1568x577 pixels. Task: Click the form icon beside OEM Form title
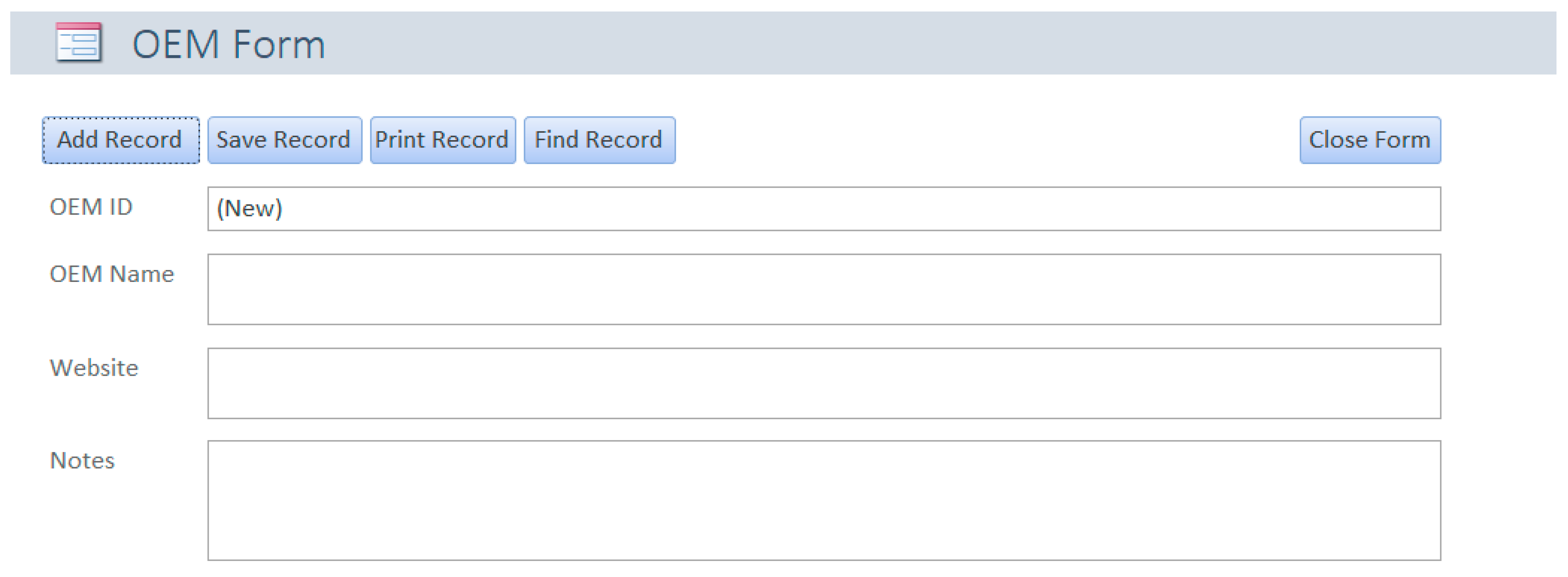click(79, 43)
